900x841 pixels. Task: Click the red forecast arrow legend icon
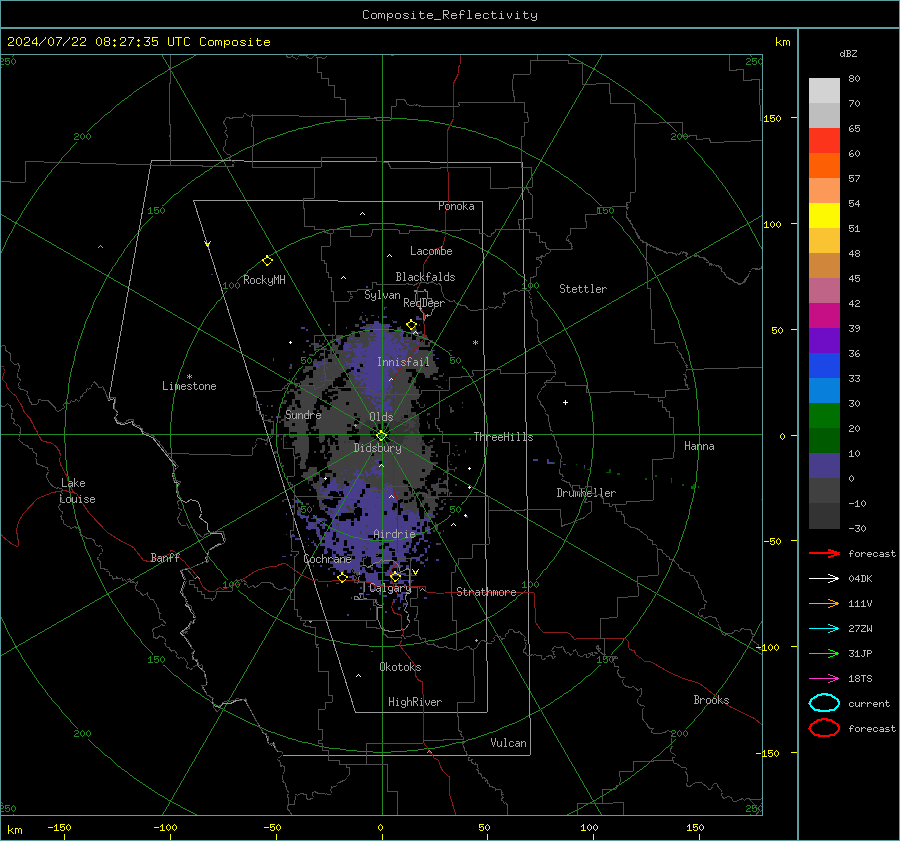click(824, 553)
